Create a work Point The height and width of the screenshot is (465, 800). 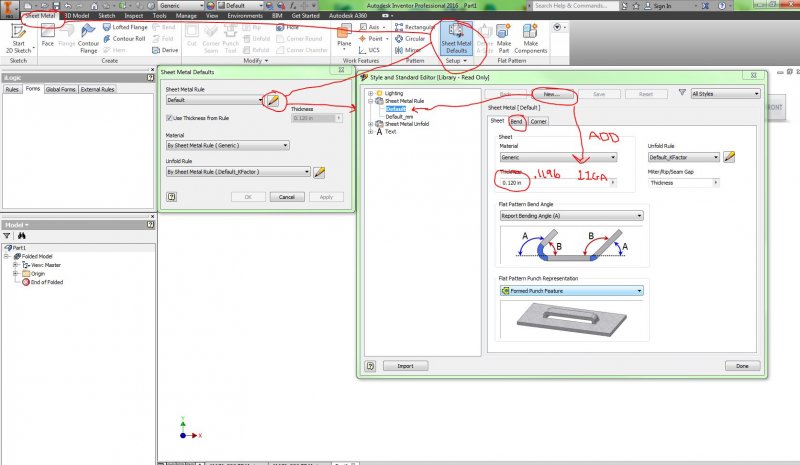pos(373,39)
